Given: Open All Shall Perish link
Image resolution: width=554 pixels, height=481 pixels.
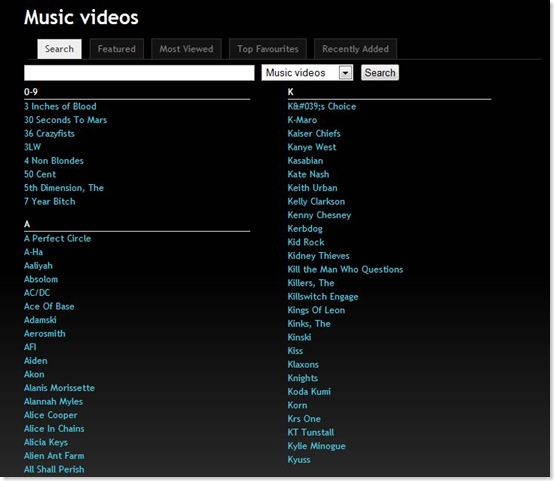Looking at the screenshot, I should coord(54,469).
